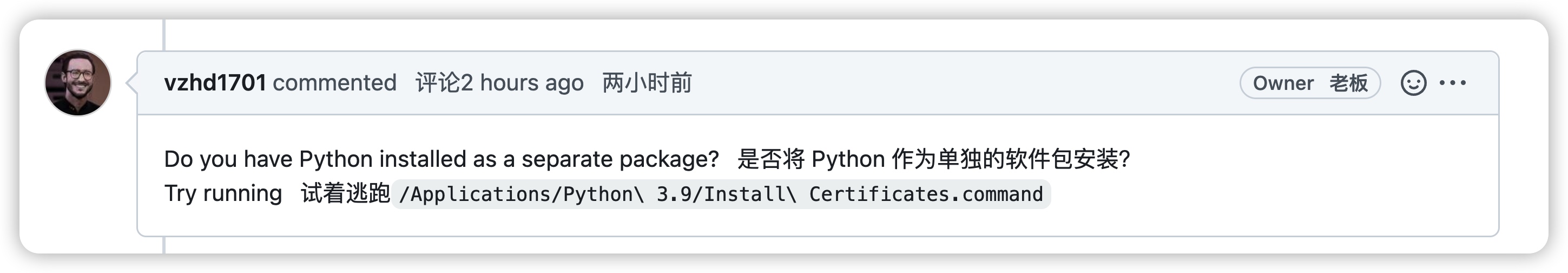Screen dimensions: 1568x273
Task: Click the timeline line above the comment
Action: 164,35
